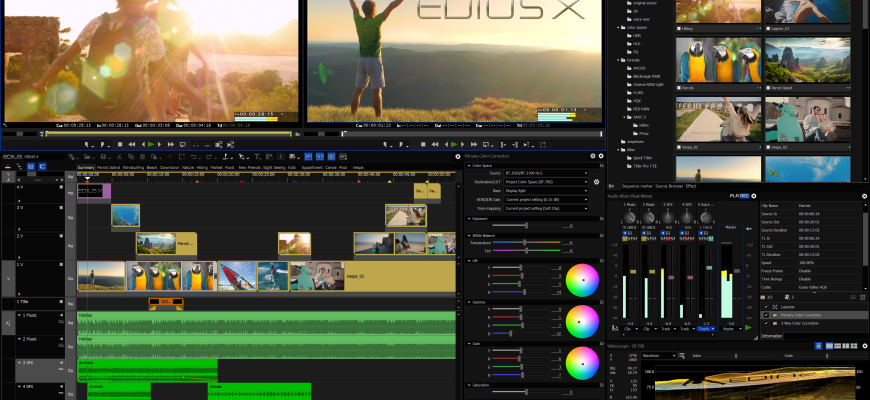Click the Cut (scissors) icon in timeline toolbar
870x400 pixels.
(x=119, y=157)
